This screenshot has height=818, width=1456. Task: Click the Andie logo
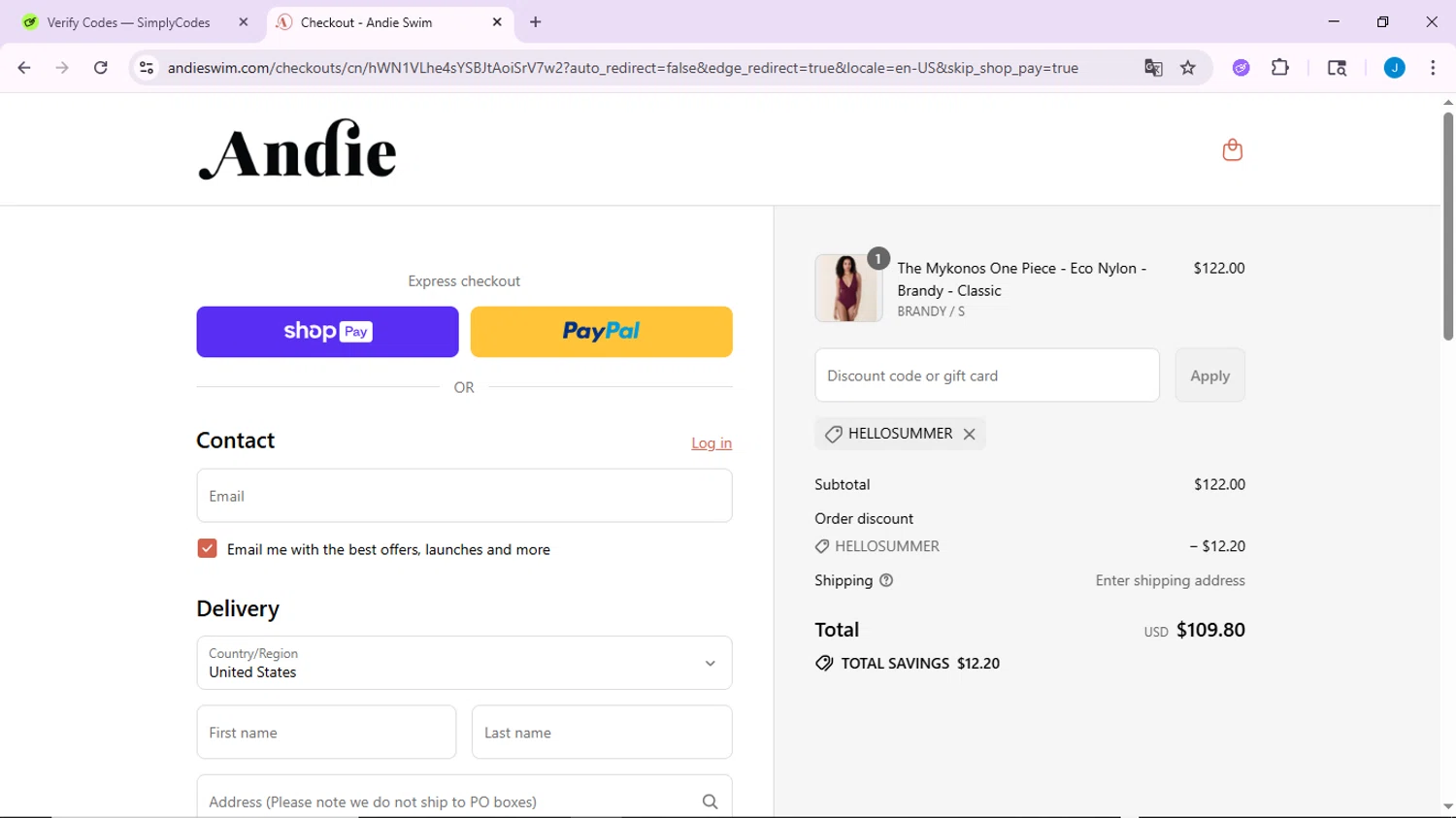(297, 149)
